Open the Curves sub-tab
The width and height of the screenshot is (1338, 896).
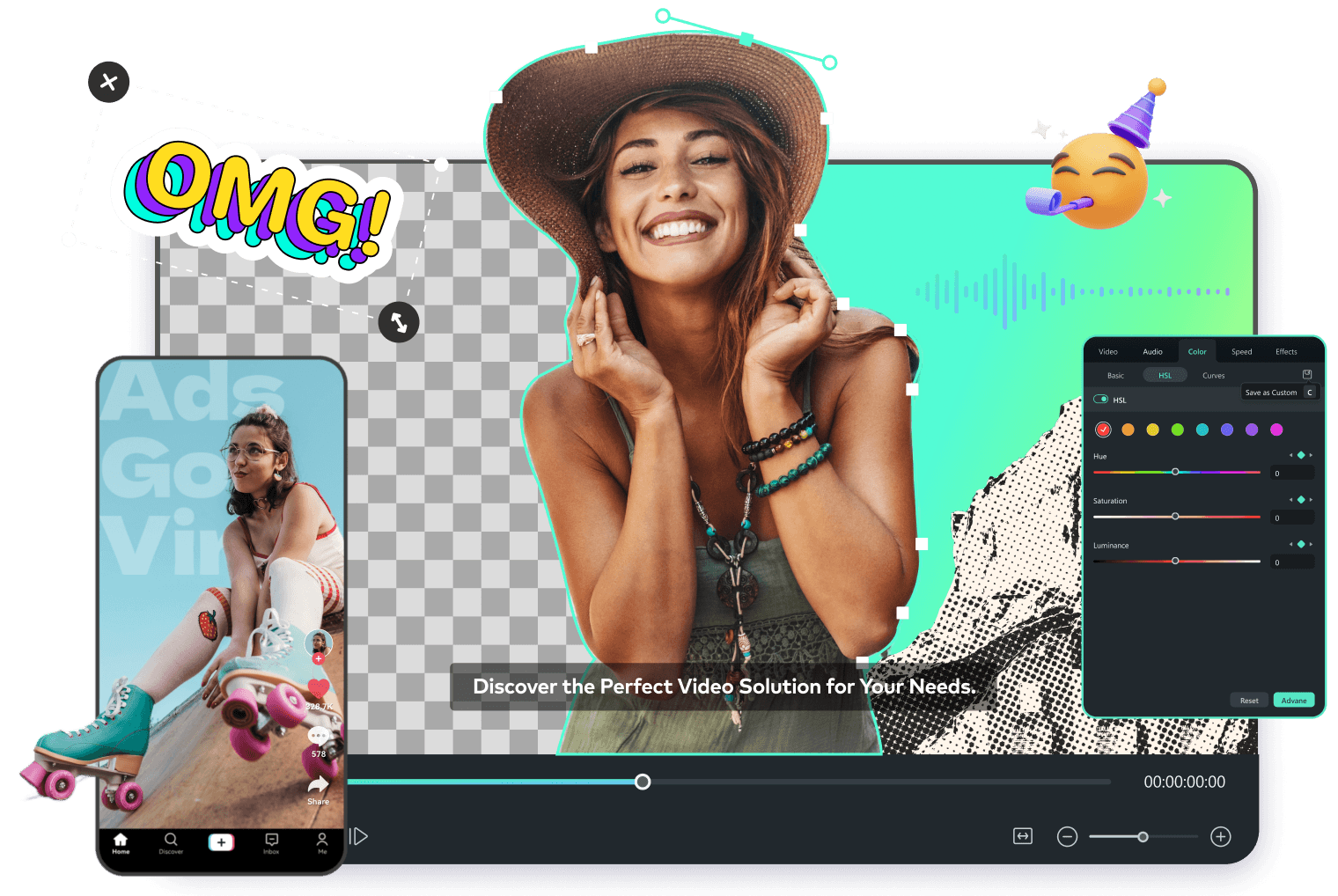pyautogui.click(x=1213, y=375)
